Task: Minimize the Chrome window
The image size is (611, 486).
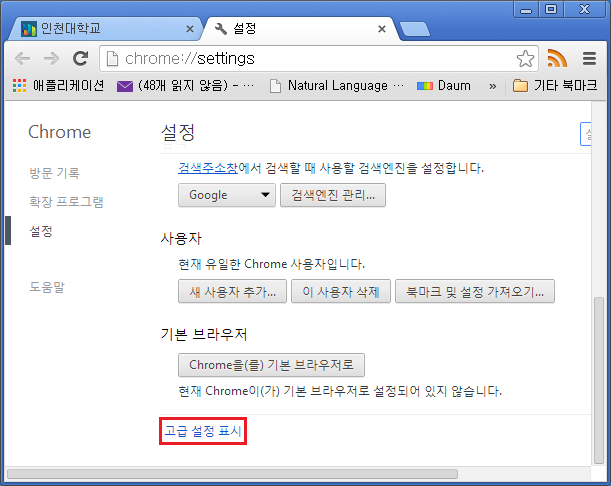Action: (526, 9)
